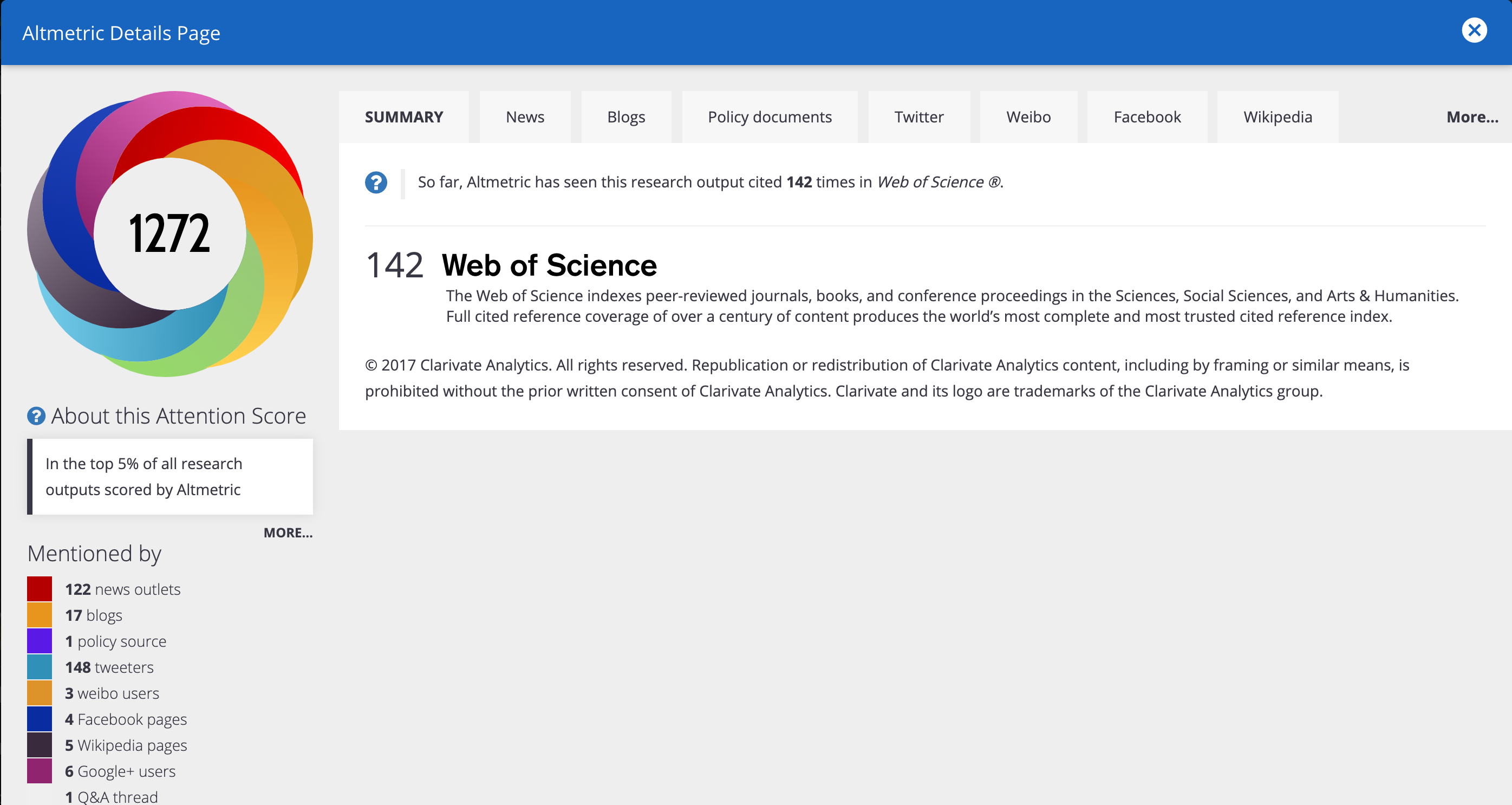The width and height of the screenshot is (1512, 805).
Task: Click the help icon beside Web of Science citation text
Action: tap(376, 183)
